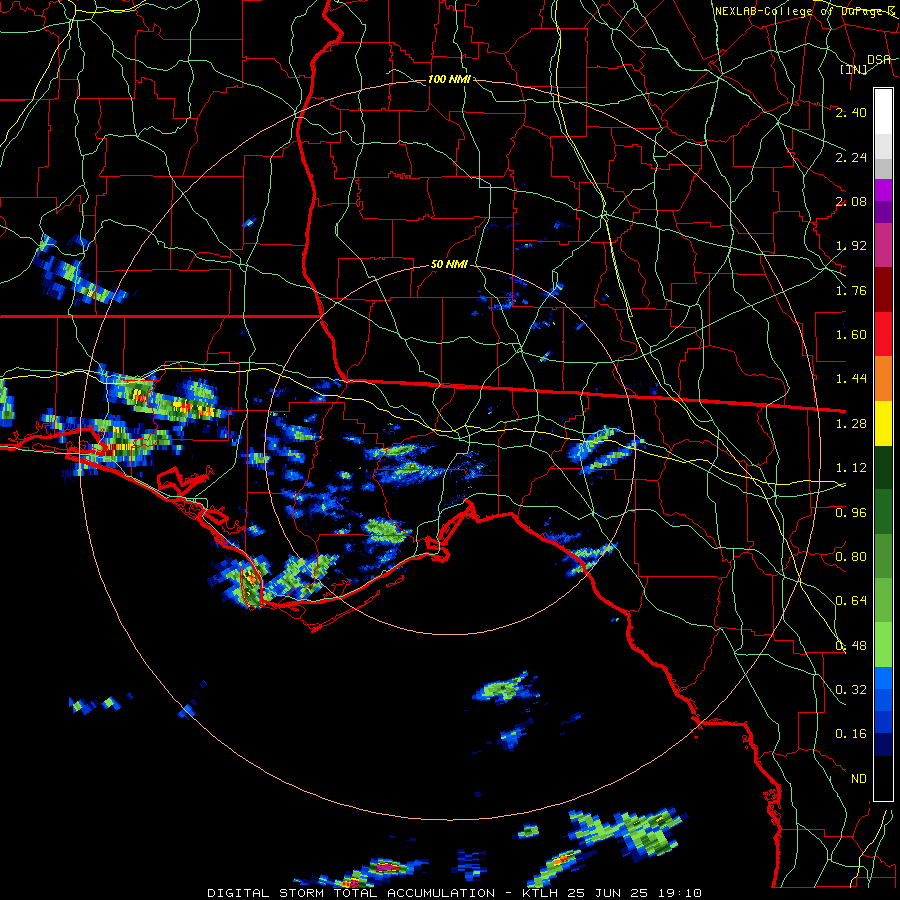Click the 0.32 legend value

point(851,690)
